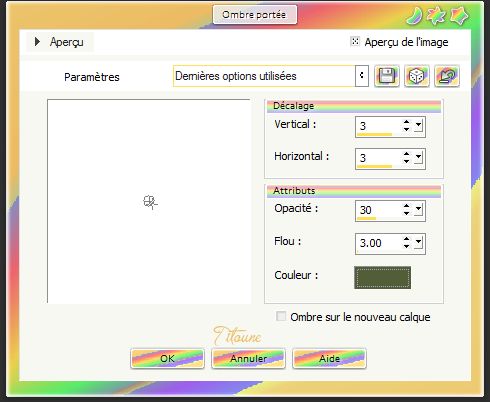Expand the Aperçu preview triangle
The image size is (490, 402).
[37, 42]
